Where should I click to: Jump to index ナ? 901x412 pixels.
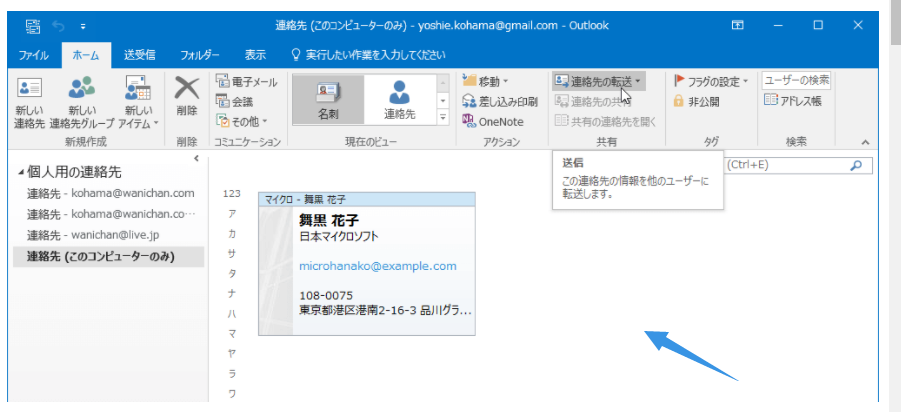tap(232, 294)
